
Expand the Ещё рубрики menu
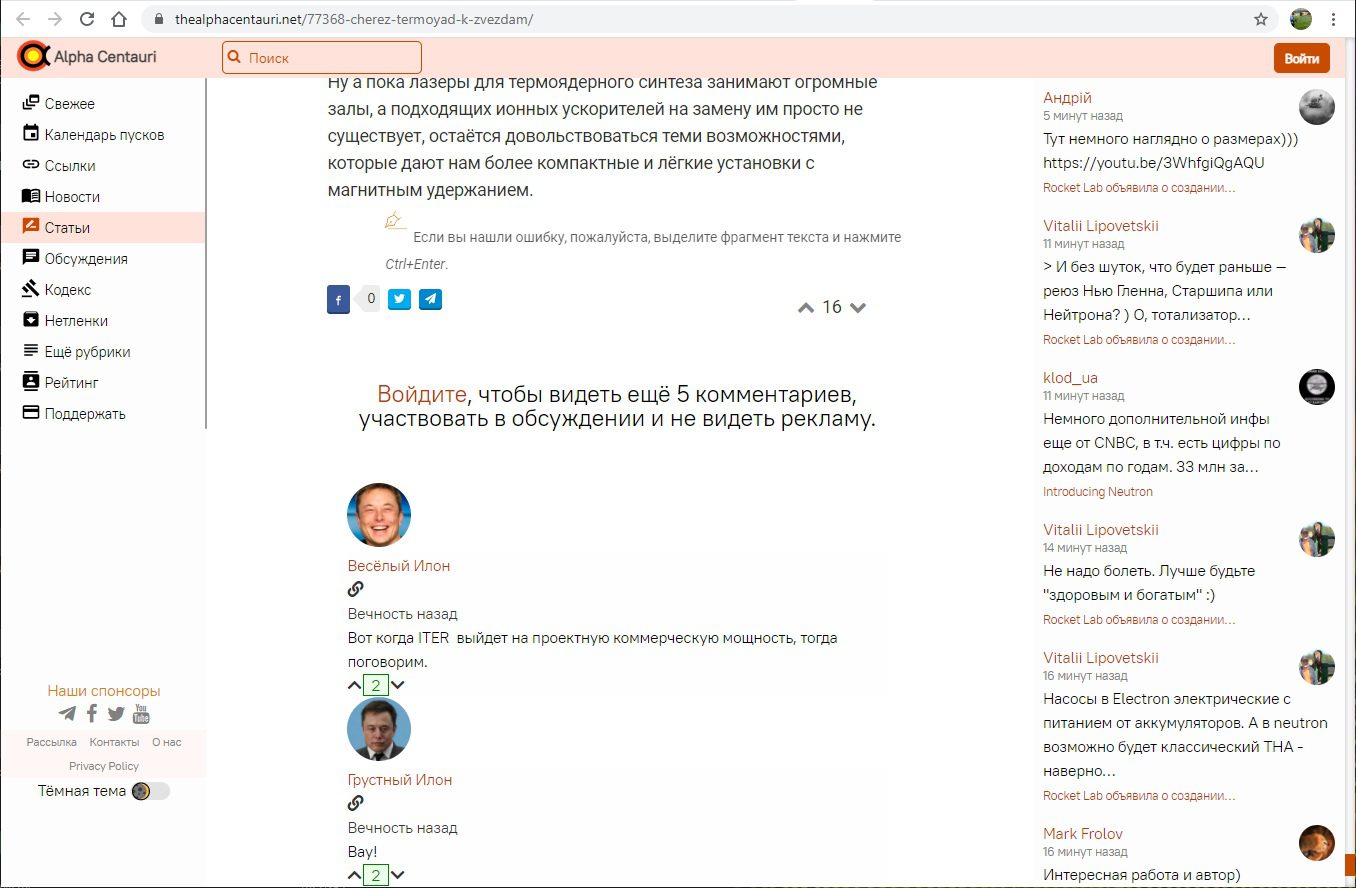pos(87,352)
